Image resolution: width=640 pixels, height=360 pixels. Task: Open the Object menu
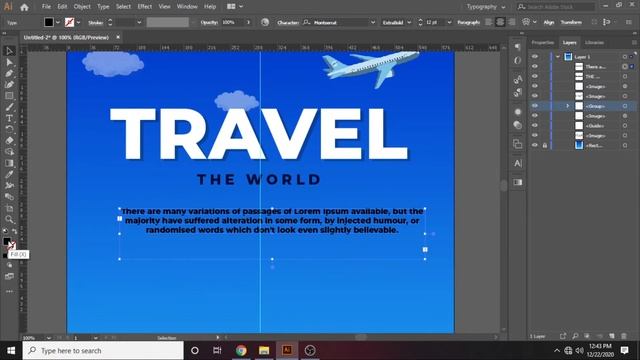point(82,7)
